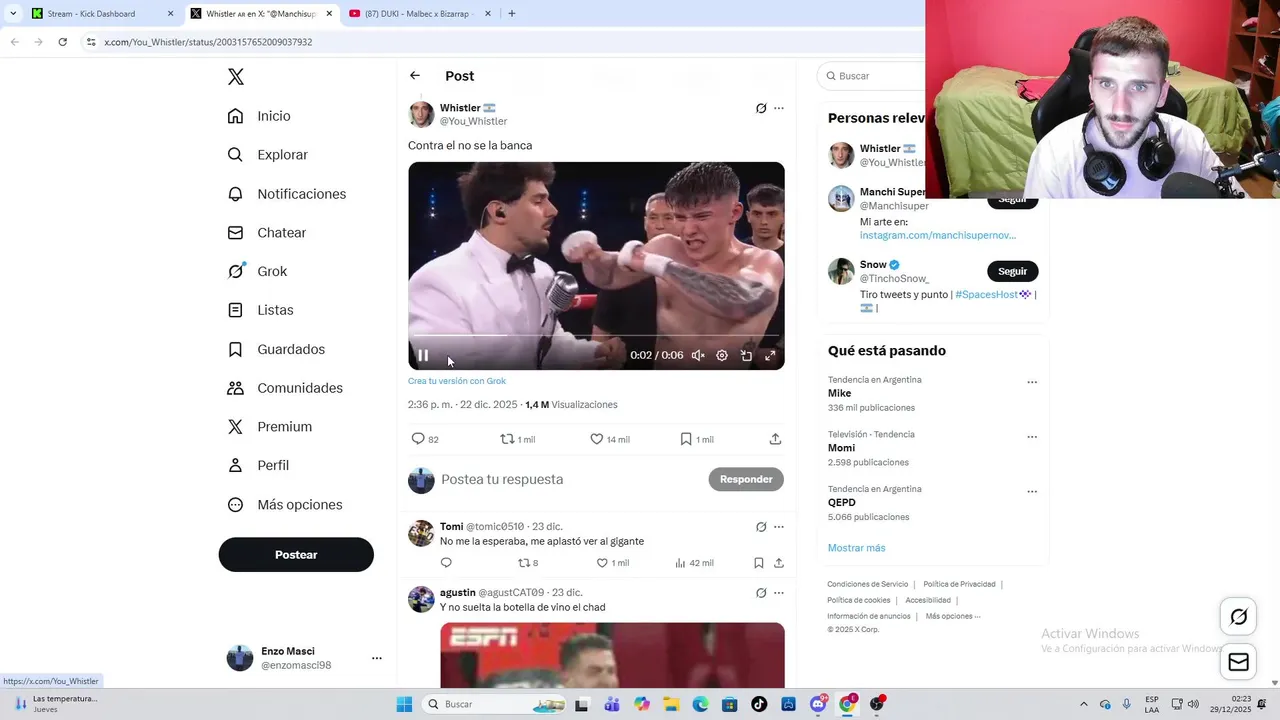Image resolution: width=1280 pixels, height=720 pixels.
Task: Open TikTok from taskbar
Action: 759,704
